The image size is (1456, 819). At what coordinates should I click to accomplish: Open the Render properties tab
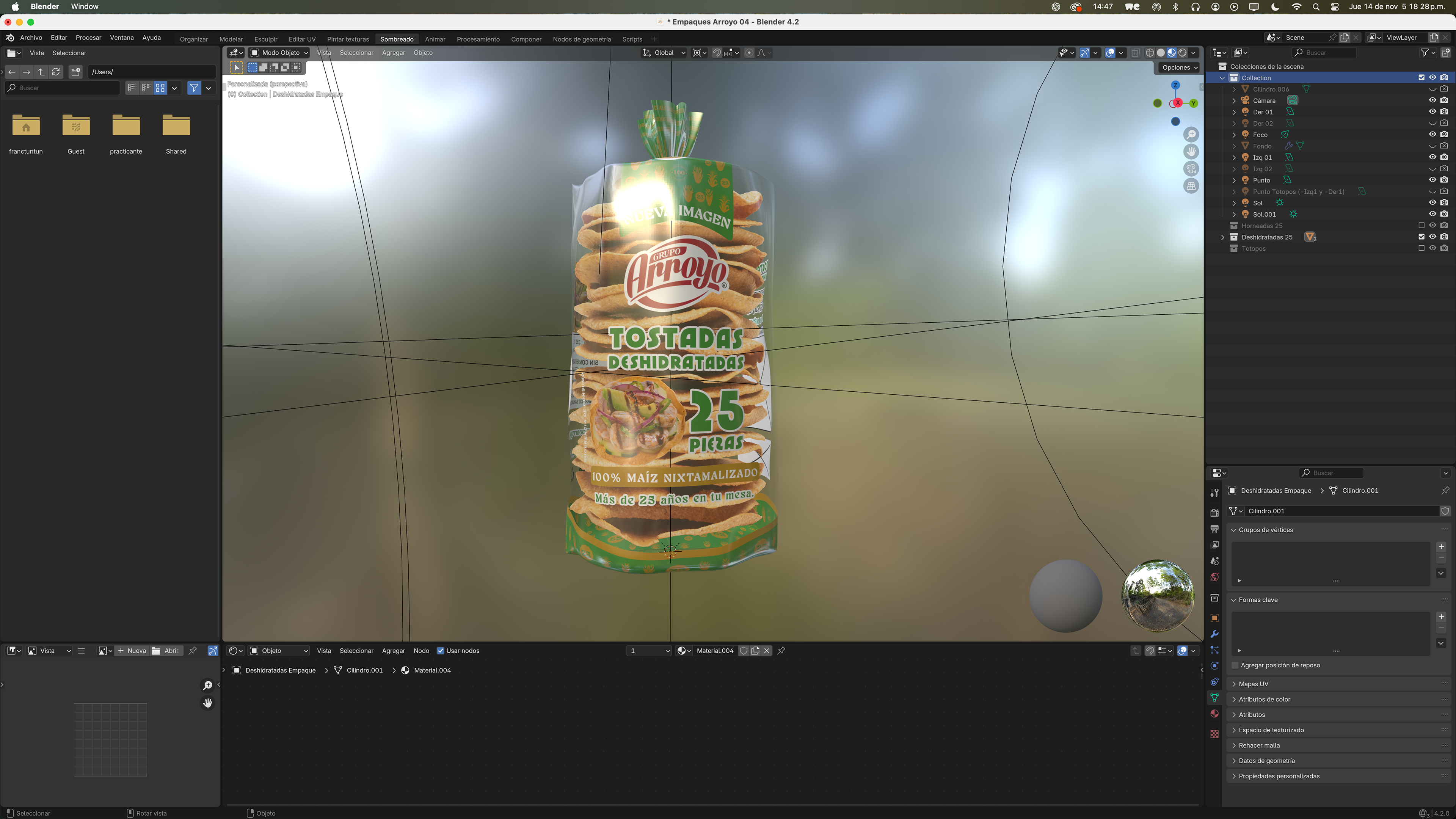pos(1214,513)
